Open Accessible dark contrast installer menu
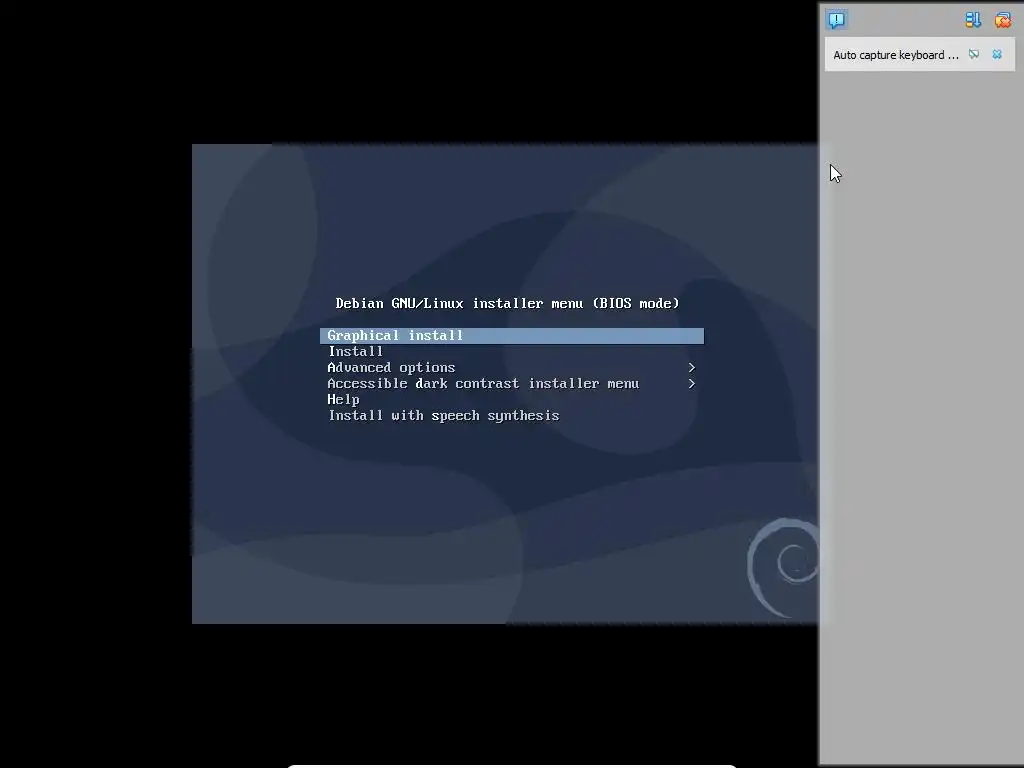Screen dimensions: 1024x768 point(512,383)
